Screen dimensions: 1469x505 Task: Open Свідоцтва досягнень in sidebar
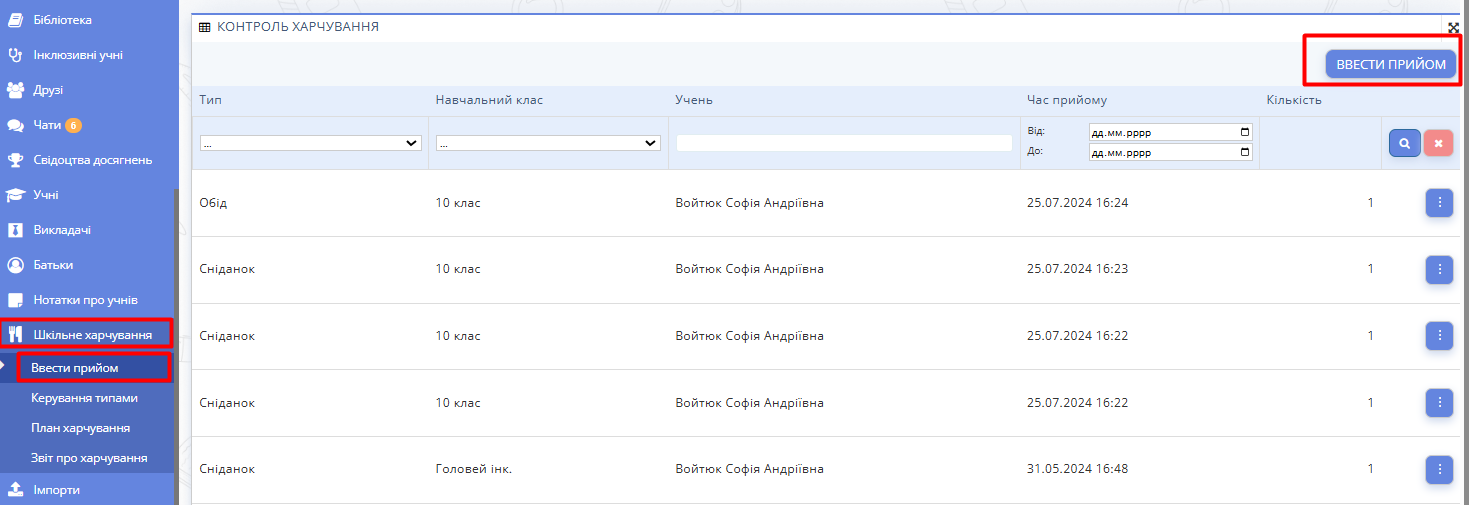pos(92,160)
